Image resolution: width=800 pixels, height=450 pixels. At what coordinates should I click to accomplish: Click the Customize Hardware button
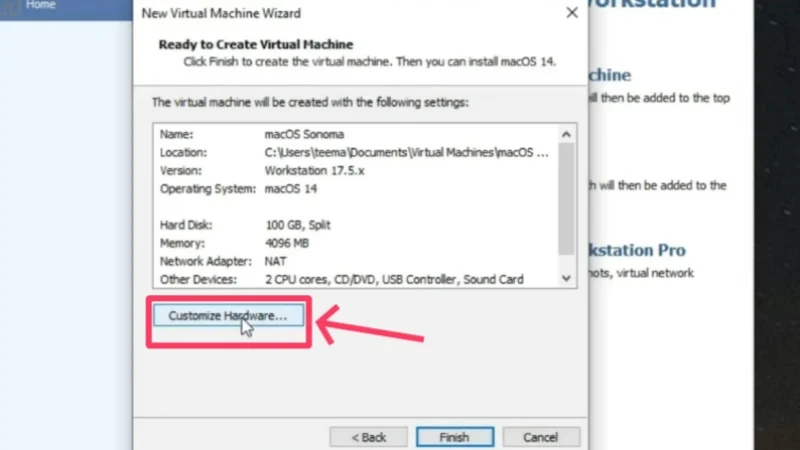tap(228, 316)
